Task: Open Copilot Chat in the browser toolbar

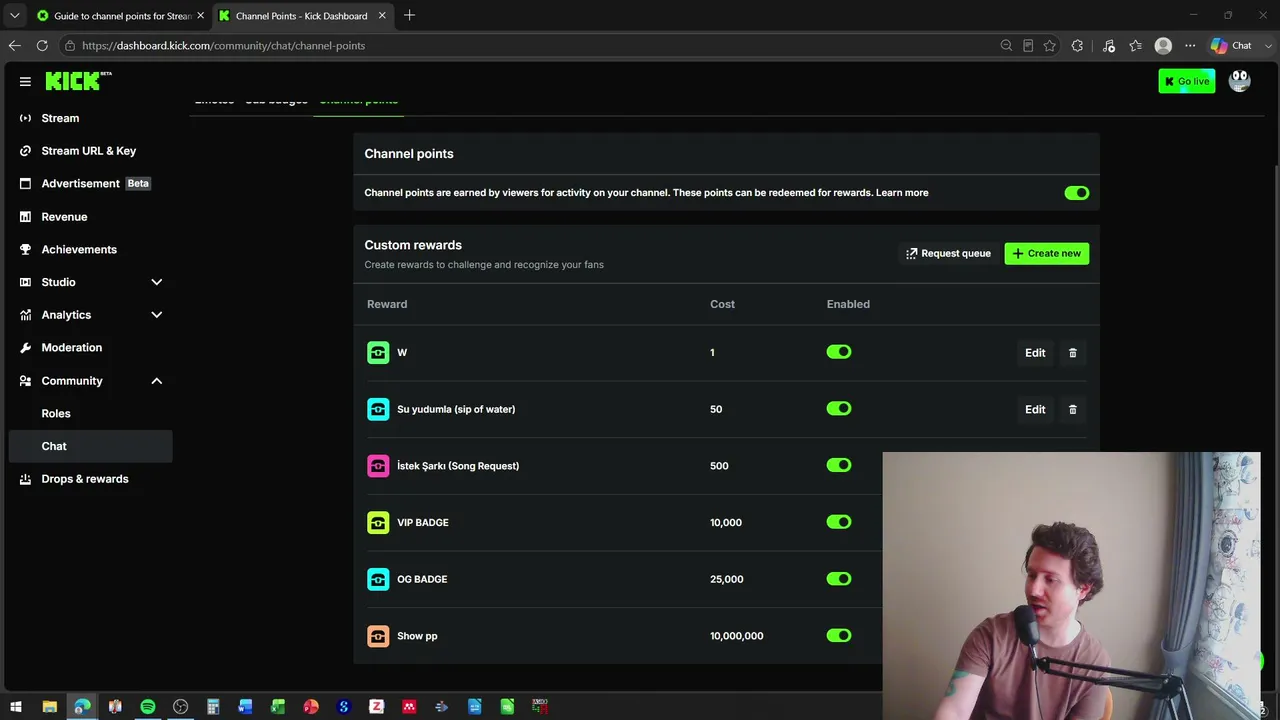Action: pos(1231,45)
